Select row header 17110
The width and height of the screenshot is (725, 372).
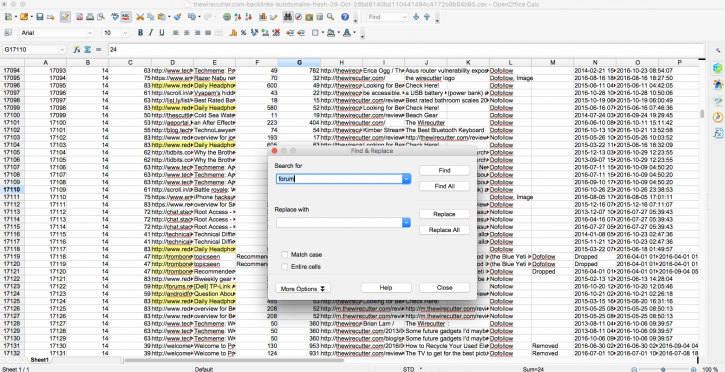point(12,189)
